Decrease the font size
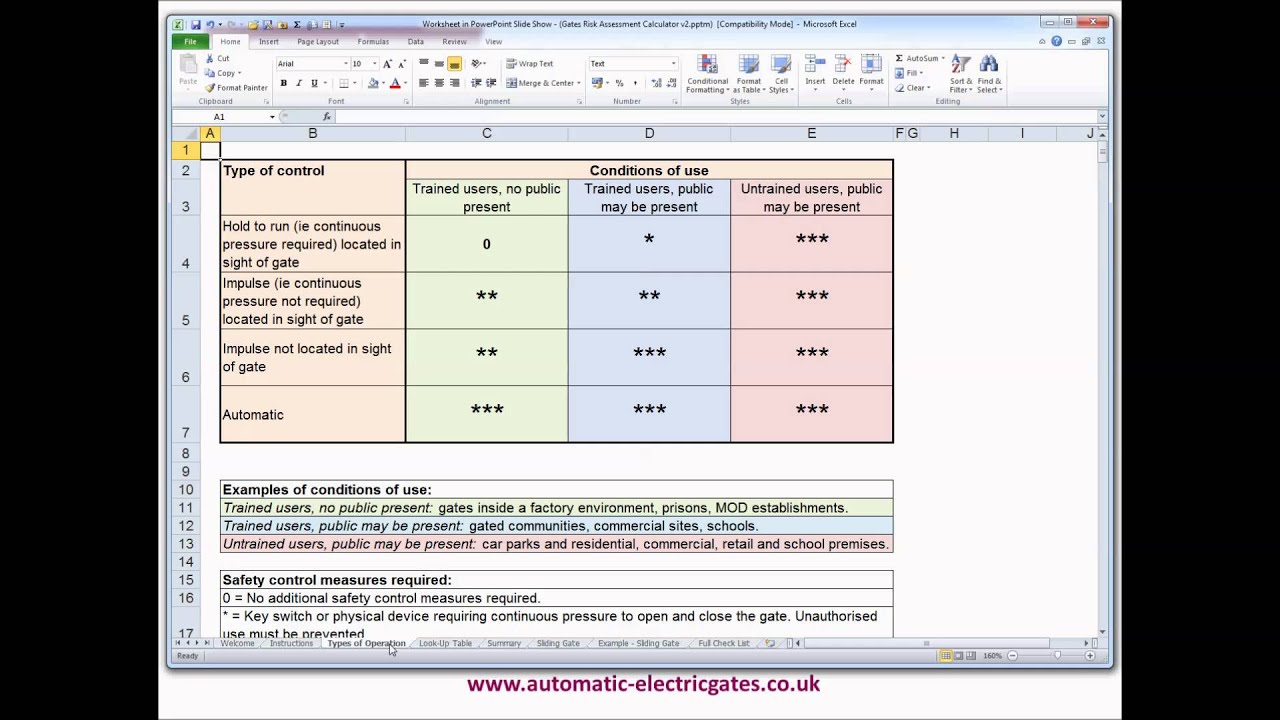The image size is (1280, 720). click(x=402, y=64)
